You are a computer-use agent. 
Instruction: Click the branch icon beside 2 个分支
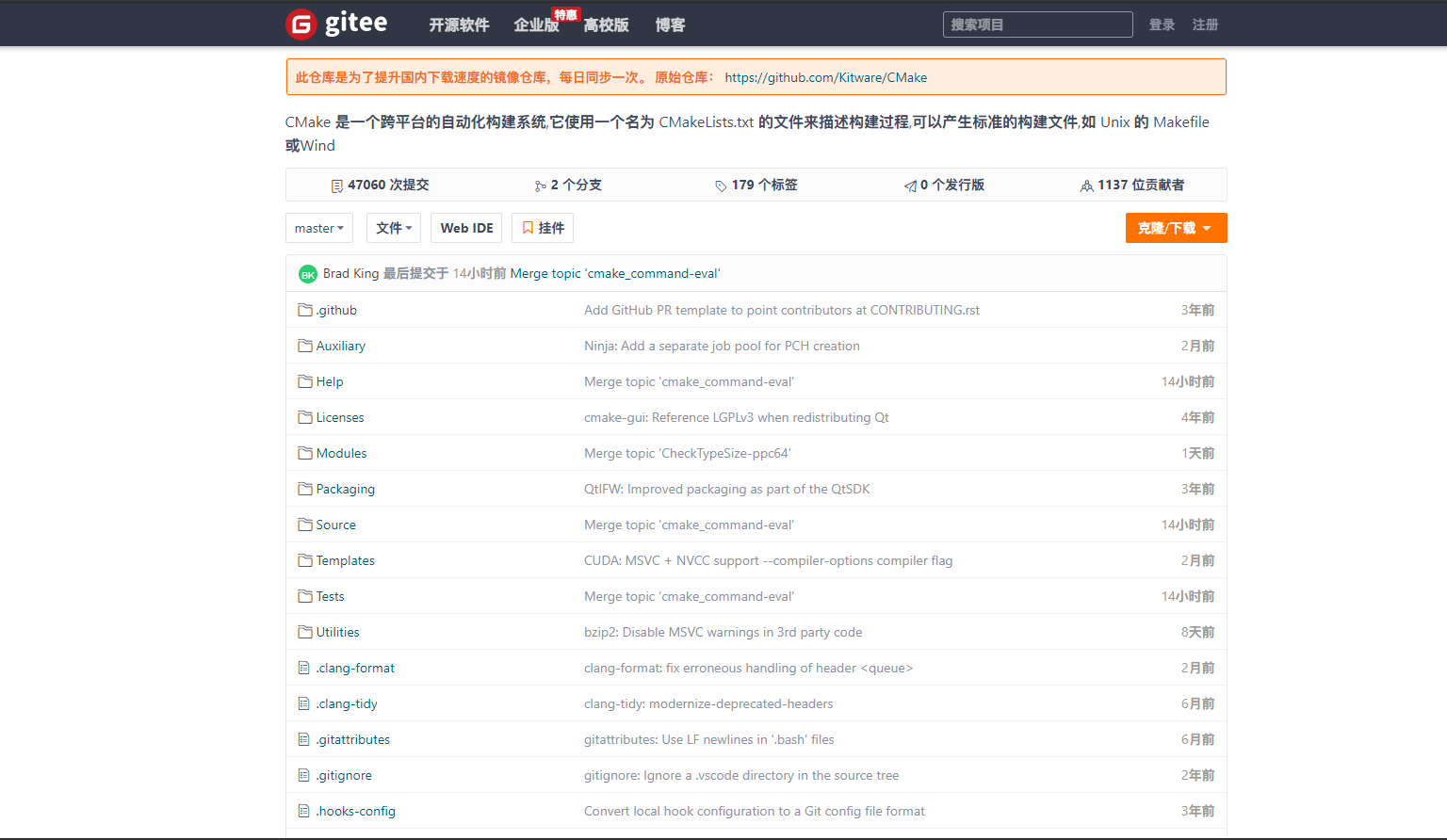click(x=541, y=185)
